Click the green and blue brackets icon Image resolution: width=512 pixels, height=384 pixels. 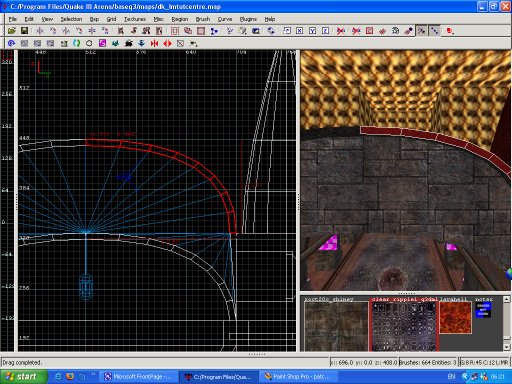tap(76, 43)
